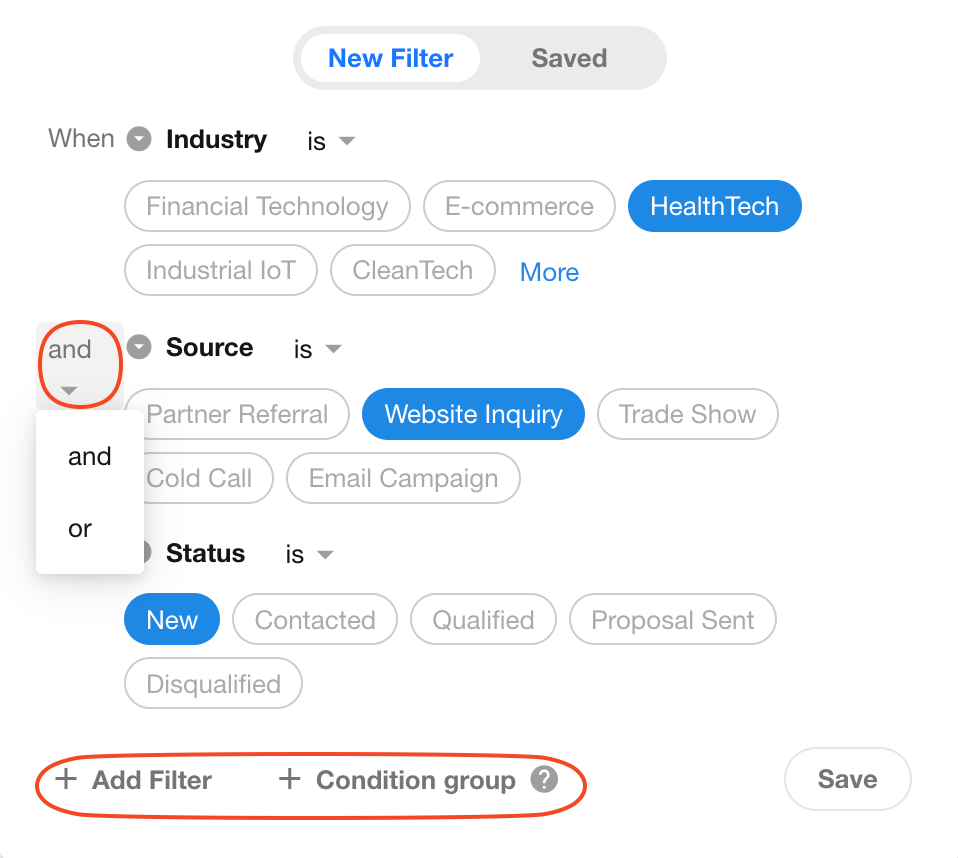Click the help question mark icon
This screenshot has height=858, width=958.
544,779
